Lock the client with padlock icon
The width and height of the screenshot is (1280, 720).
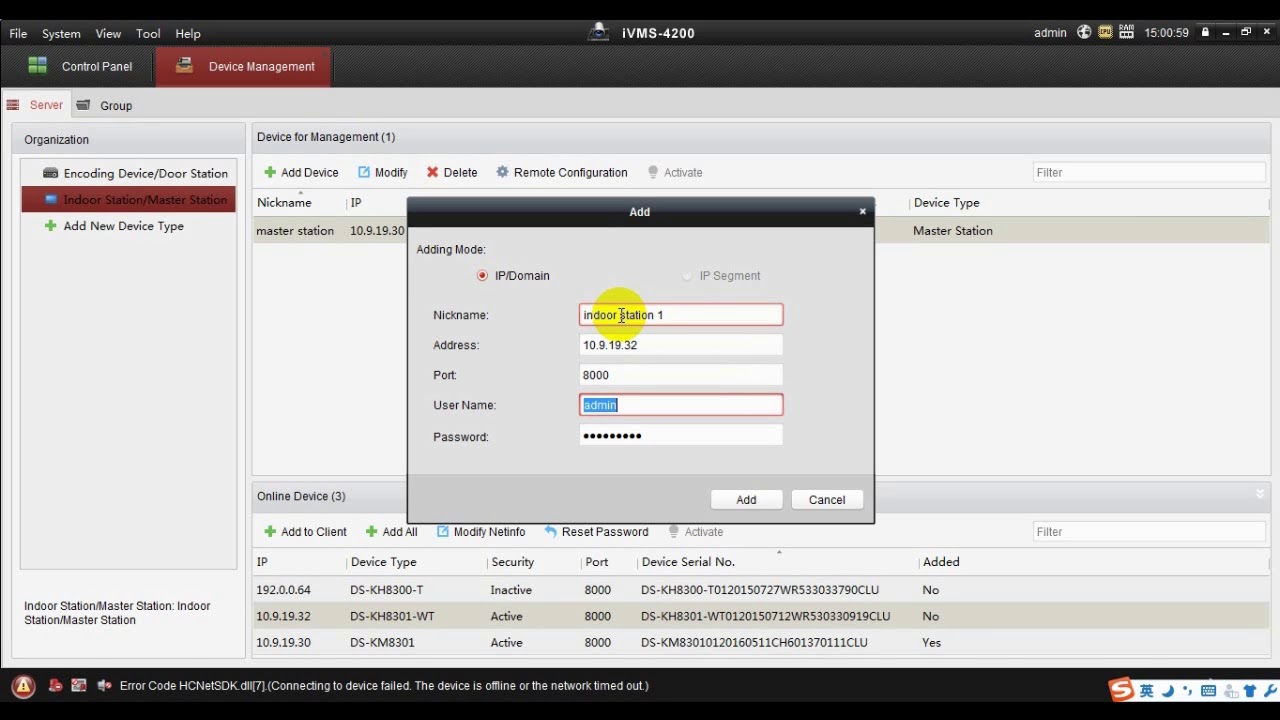point(1205,32)
